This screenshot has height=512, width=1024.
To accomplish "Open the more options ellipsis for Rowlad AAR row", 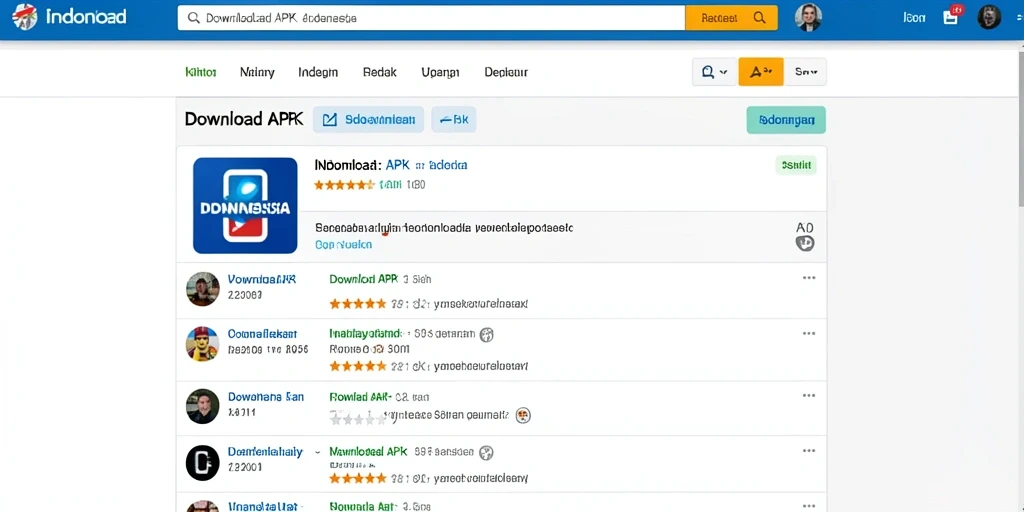I will [x=809, y=395].
